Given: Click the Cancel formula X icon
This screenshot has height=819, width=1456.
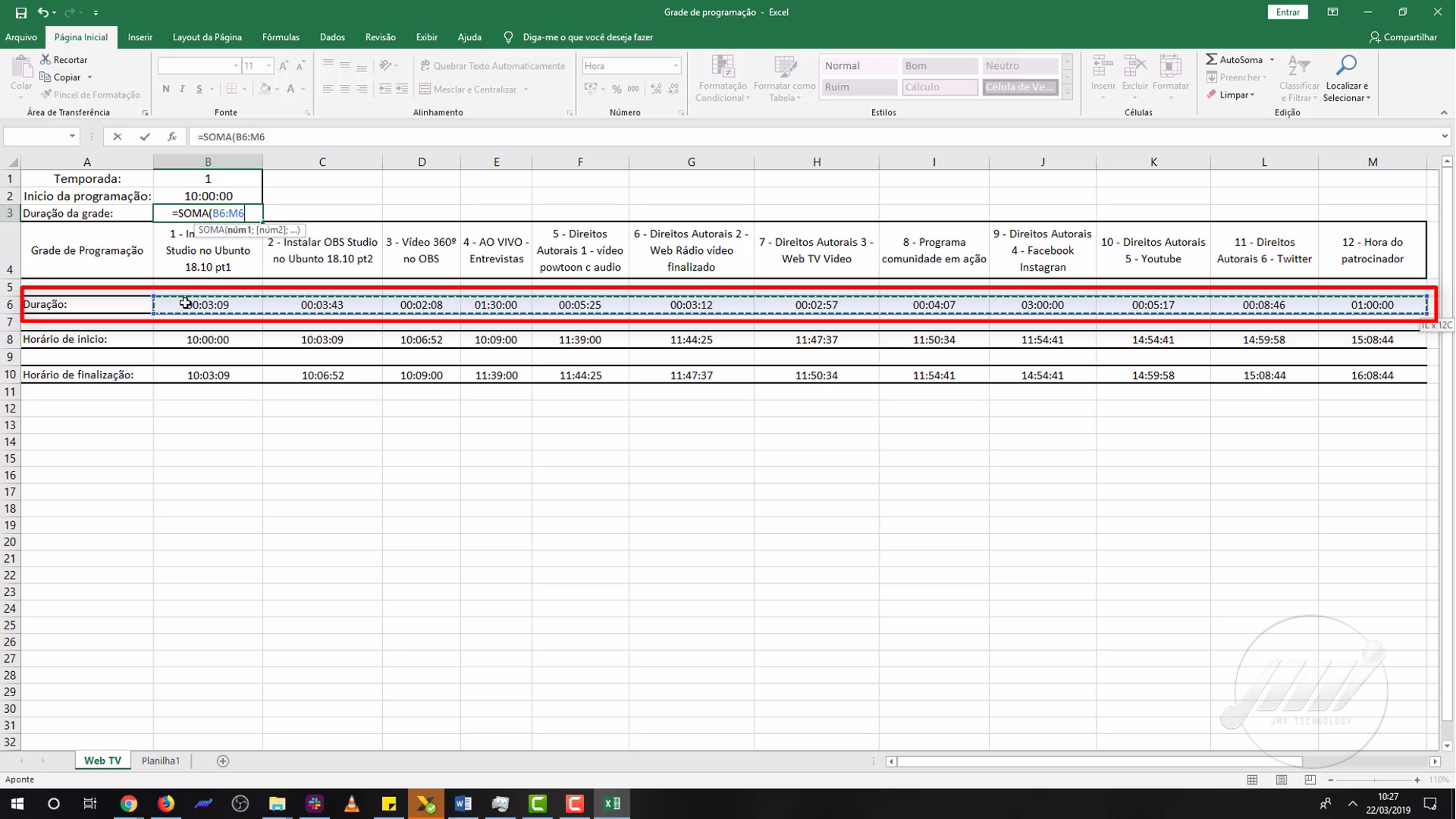Looking at the screenshot, I should pos(117,136).
